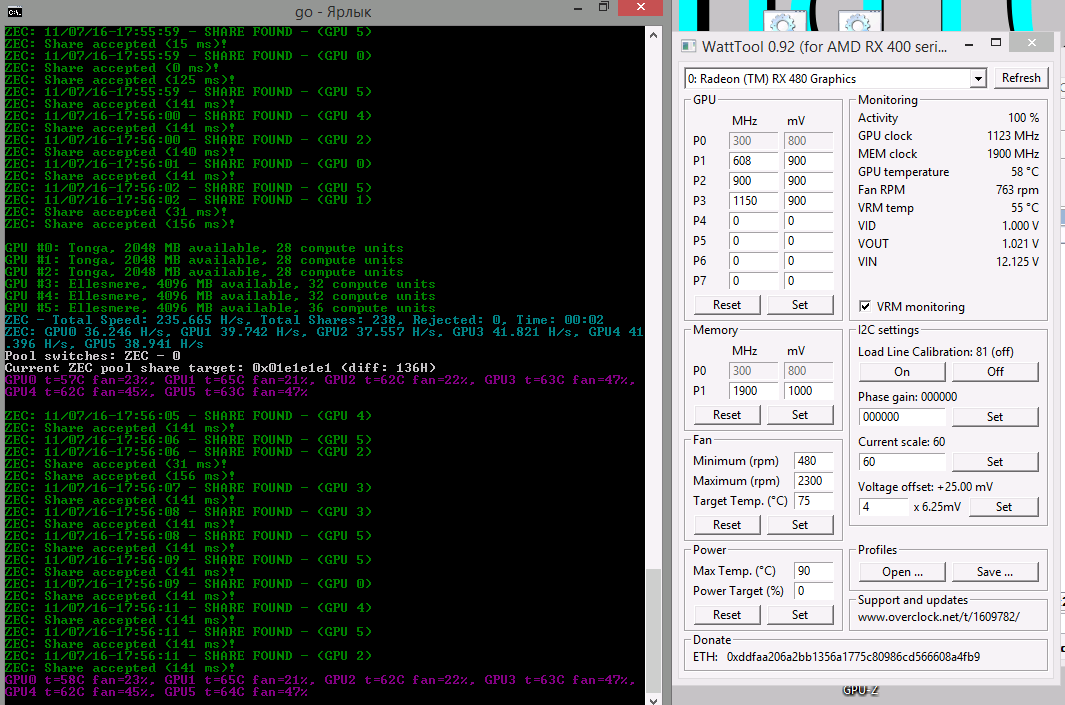Click the Total Speed line in console
This screenshot has width=1065, height=705.
tap(304, 320)
